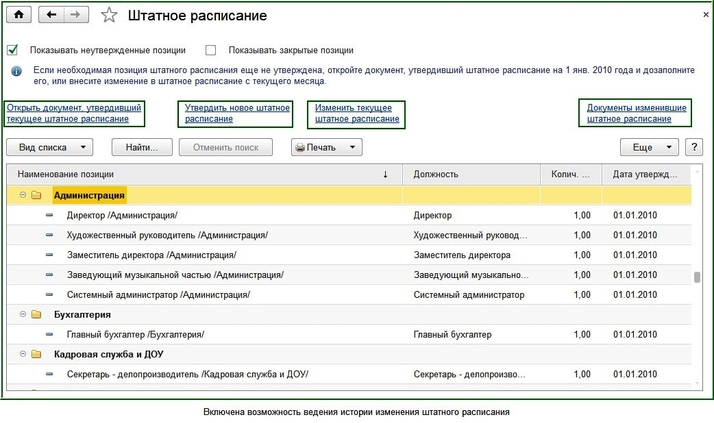Open link Утвердить новое штатное расписание
Image resolution: width=714 pixels, height=423 pixels.
pyautogui.click(x=237, y=113)
